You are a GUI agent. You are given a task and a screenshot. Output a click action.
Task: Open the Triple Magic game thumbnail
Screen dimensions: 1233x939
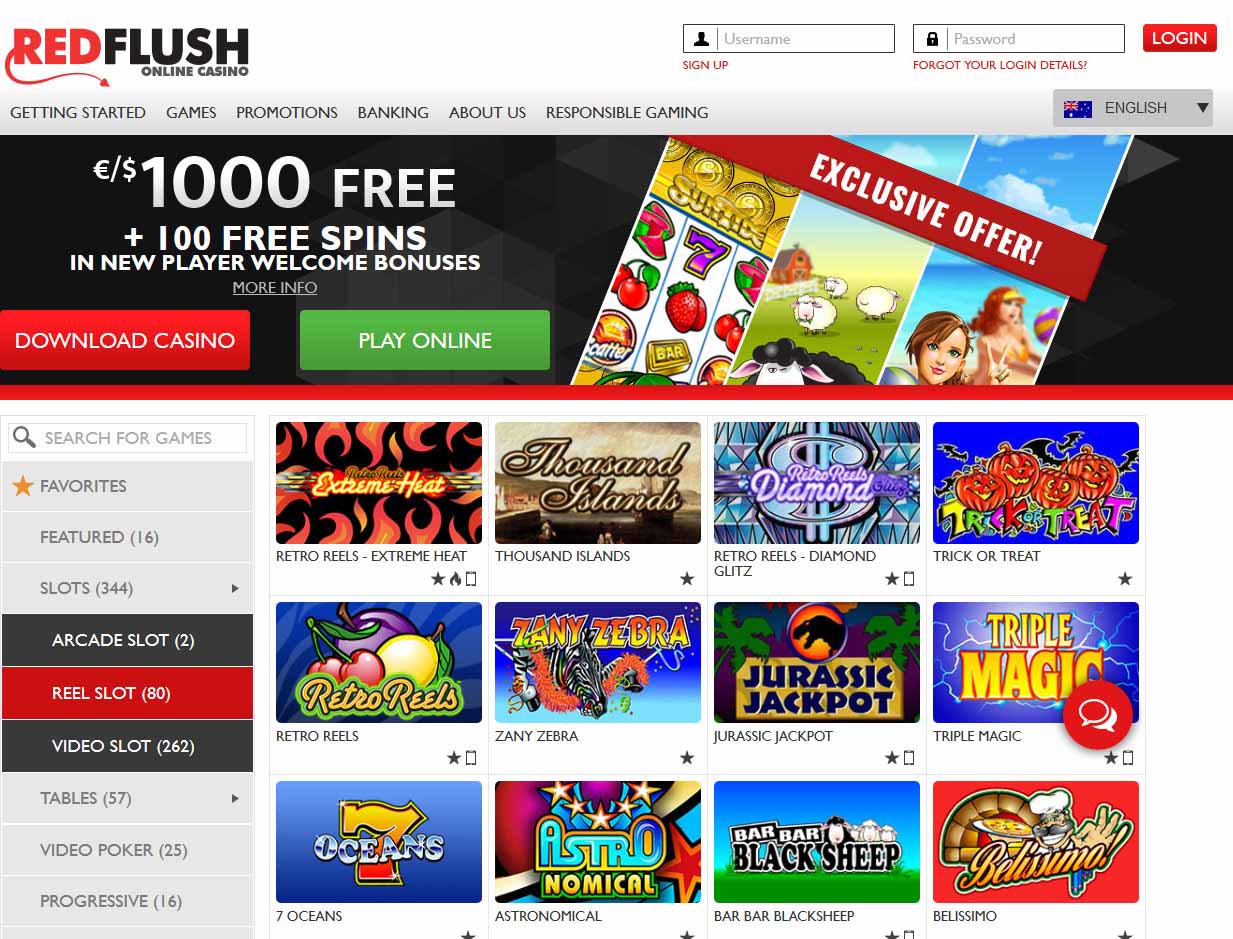pos(1036,662)
